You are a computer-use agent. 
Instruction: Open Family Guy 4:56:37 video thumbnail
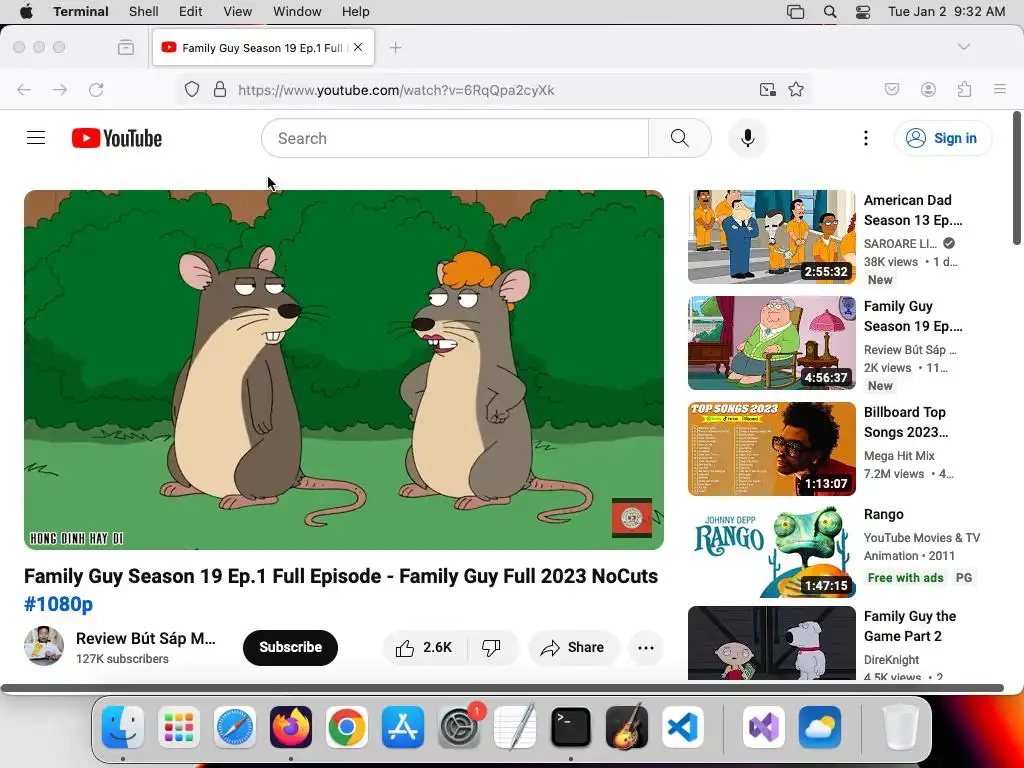(772, 343)
